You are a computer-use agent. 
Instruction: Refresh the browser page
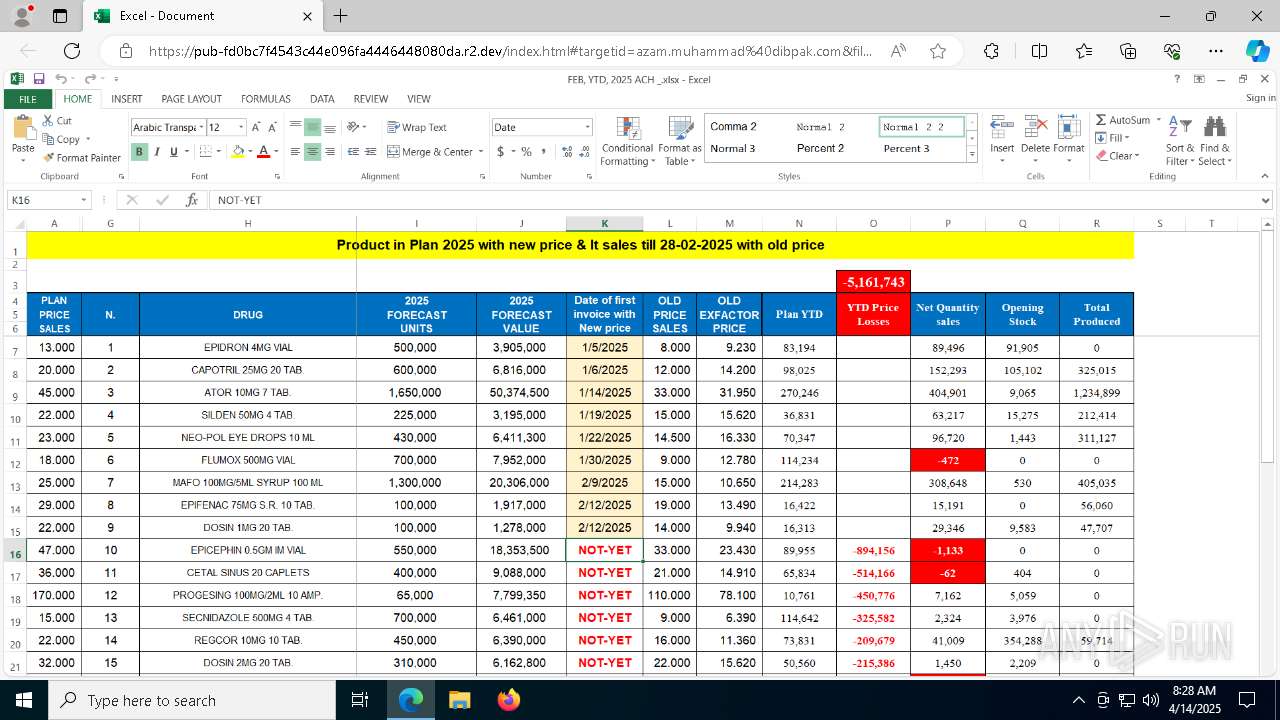tap(72, 51)
